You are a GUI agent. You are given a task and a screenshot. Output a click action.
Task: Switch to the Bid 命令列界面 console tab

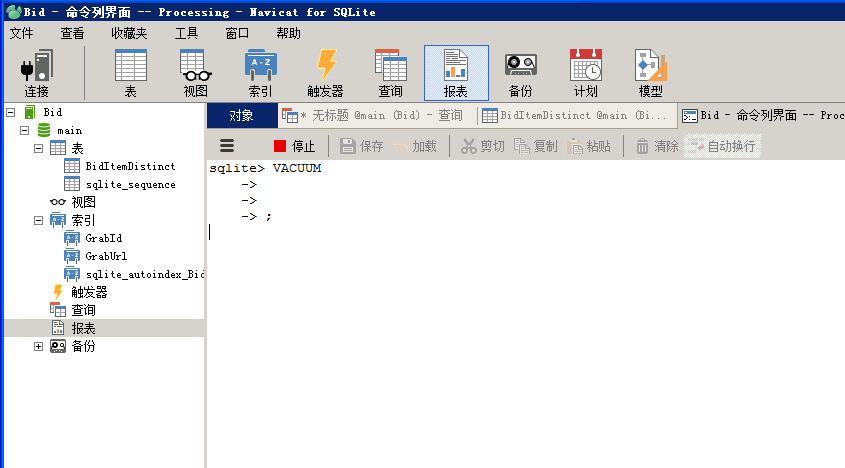click(762, 115)
